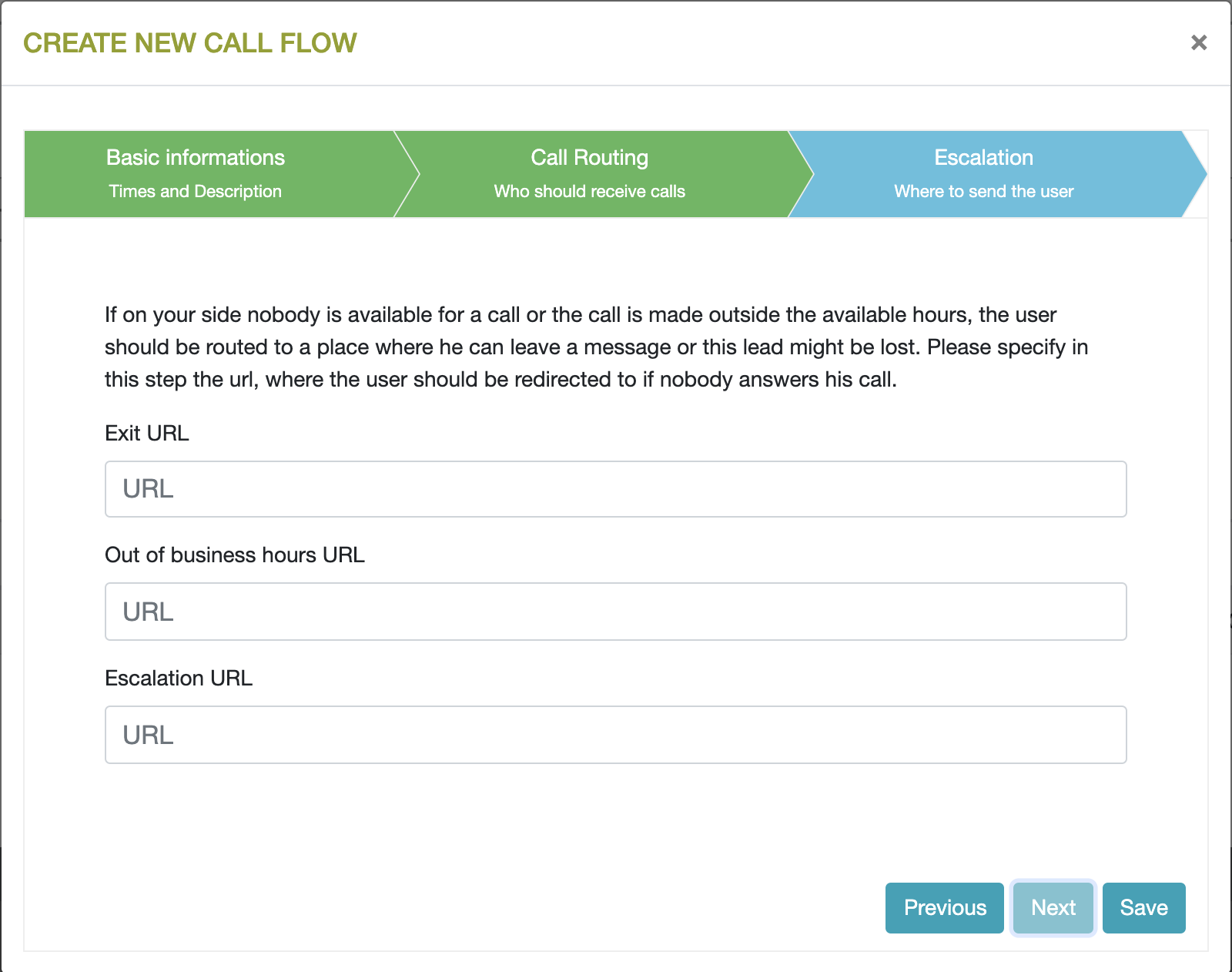Click the arrow divider after Basic informations
The image size is (1232, 972).
coord(408,174)
